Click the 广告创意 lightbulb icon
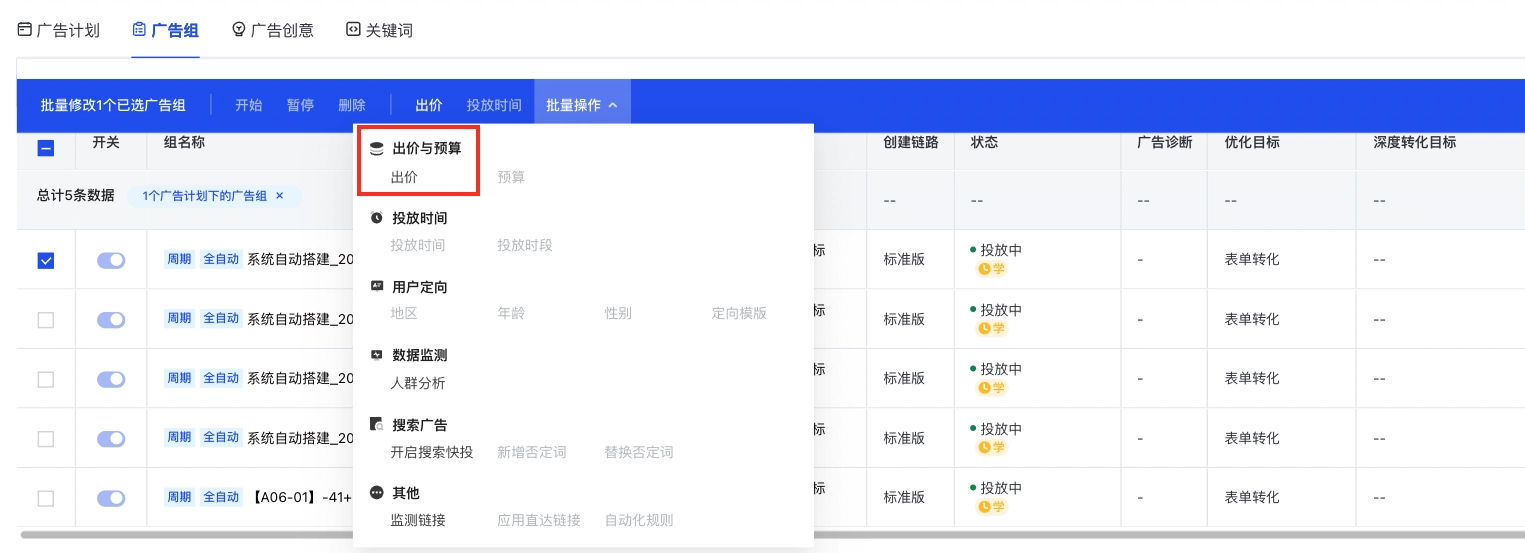The width and height of the screenshot is (1525, 553). [239, 30]
